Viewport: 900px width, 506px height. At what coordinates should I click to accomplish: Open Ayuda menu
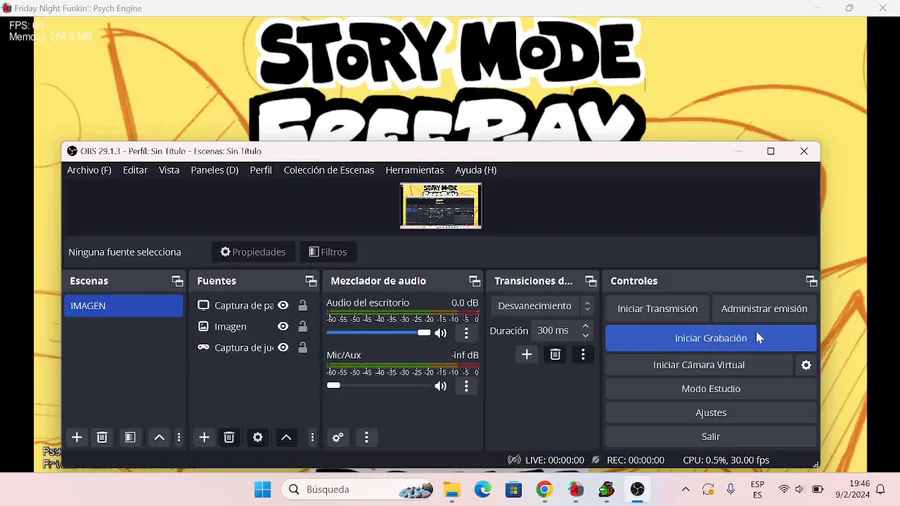pos(476,170)
